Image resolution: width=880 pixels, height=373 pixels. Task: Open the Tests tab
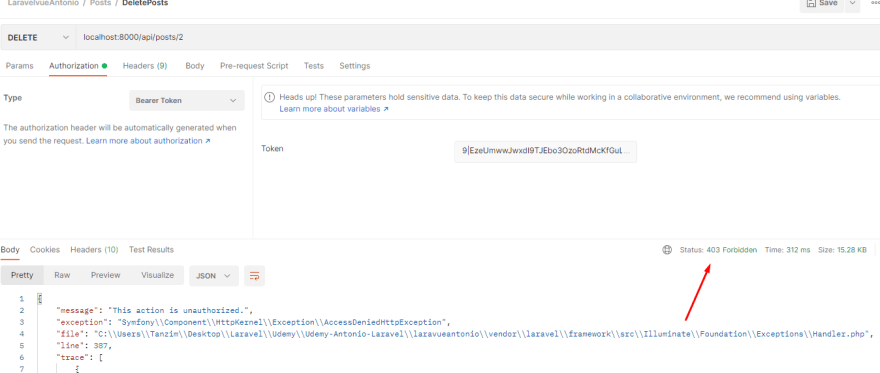[314, 66]
